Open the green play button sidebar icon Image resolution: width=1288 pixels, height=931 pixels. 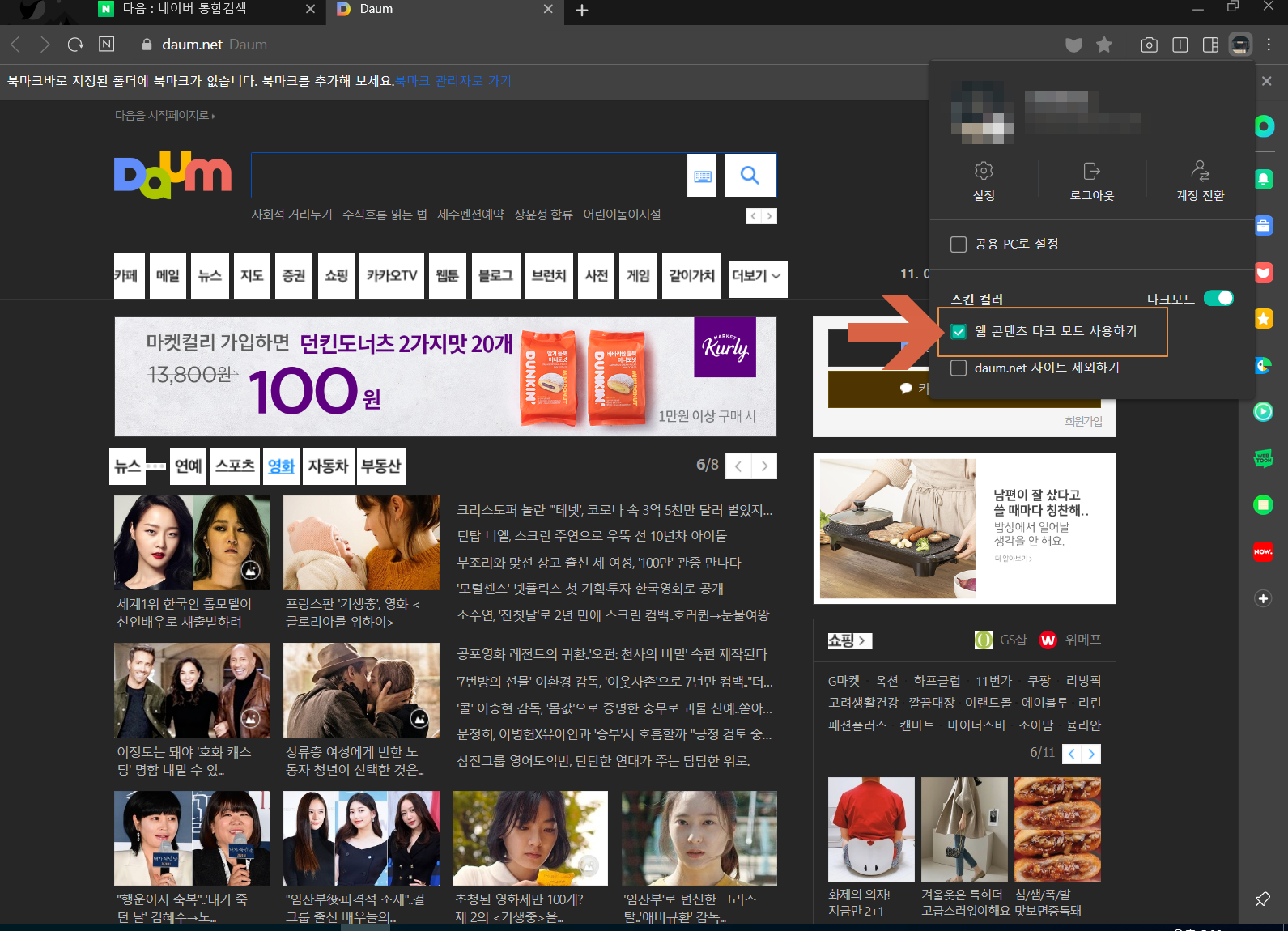coord(1264,411)
